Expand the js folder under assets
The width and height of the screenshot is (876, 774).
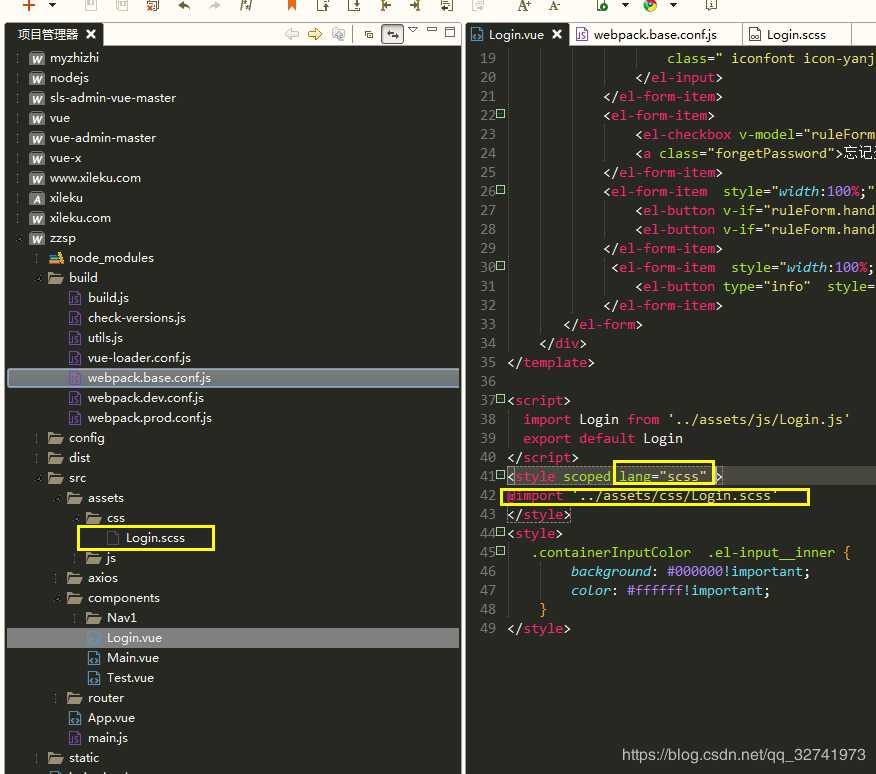pyautogui.click(x=77, y=558)
